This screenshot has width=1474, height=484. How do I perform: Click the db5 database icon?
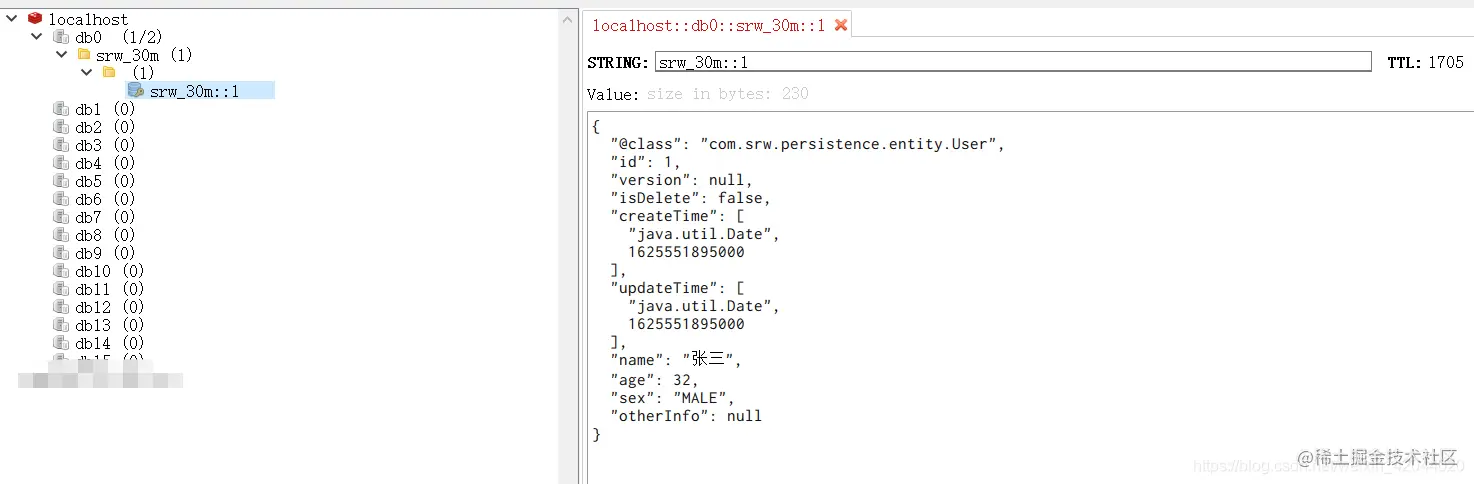click(x=61, y=180)
